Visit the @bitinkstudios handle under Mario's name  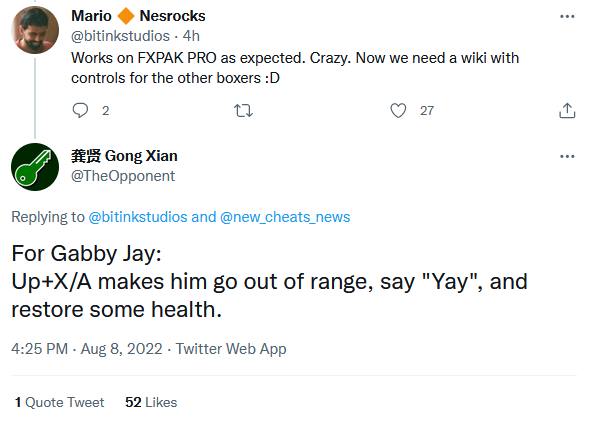pyautogui.click(x=120, y=36)
